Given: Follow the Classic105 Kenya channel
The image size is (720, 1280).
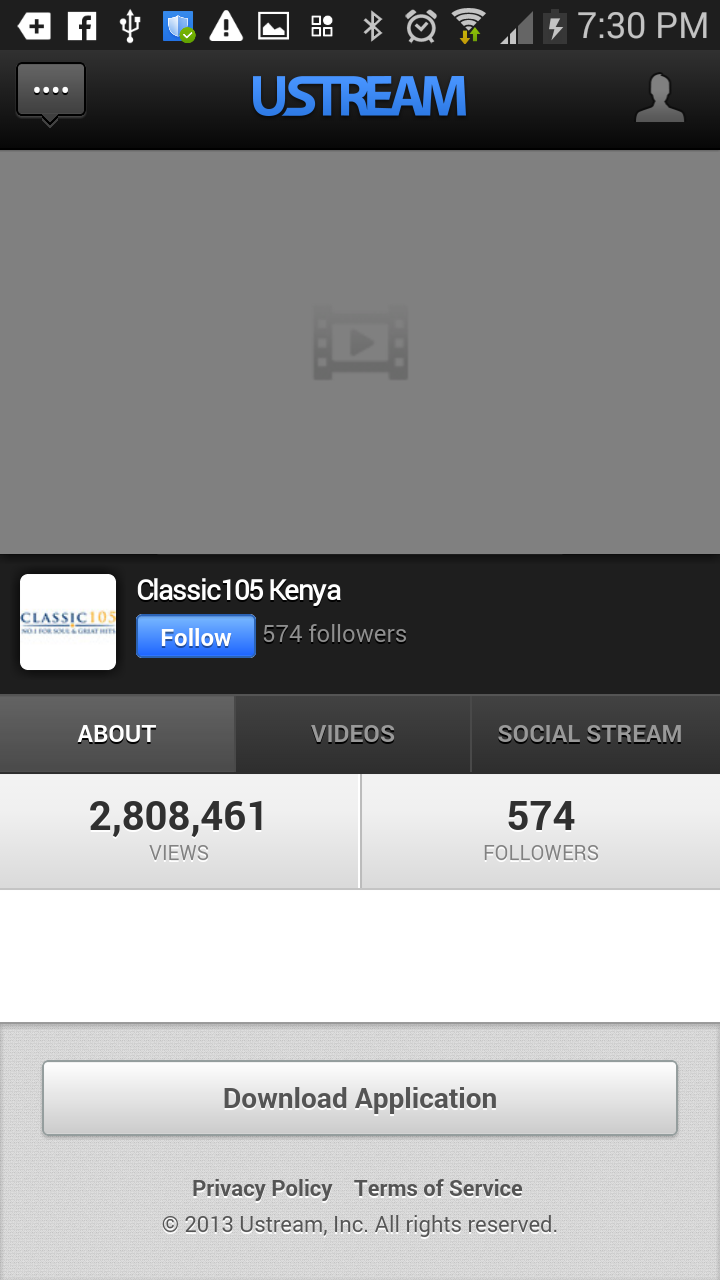Looking at the screenshot, I should [x=196, y=637].
